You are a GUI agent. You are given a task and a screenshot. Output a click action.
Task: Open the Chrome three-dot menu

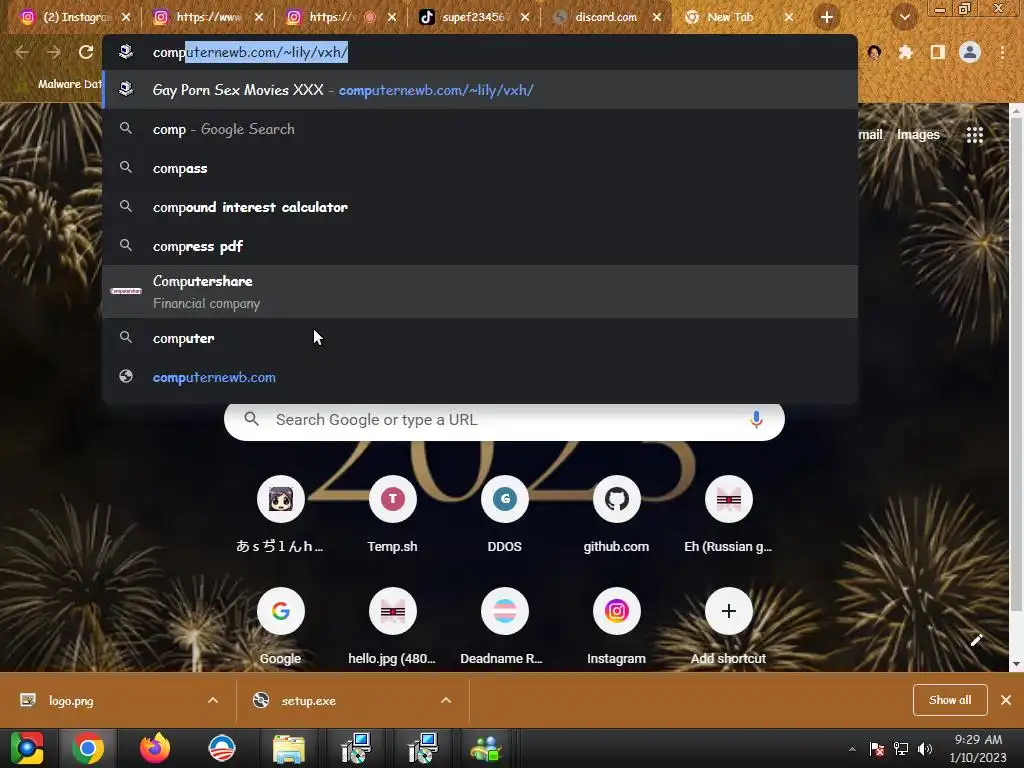coord(1002,52)
